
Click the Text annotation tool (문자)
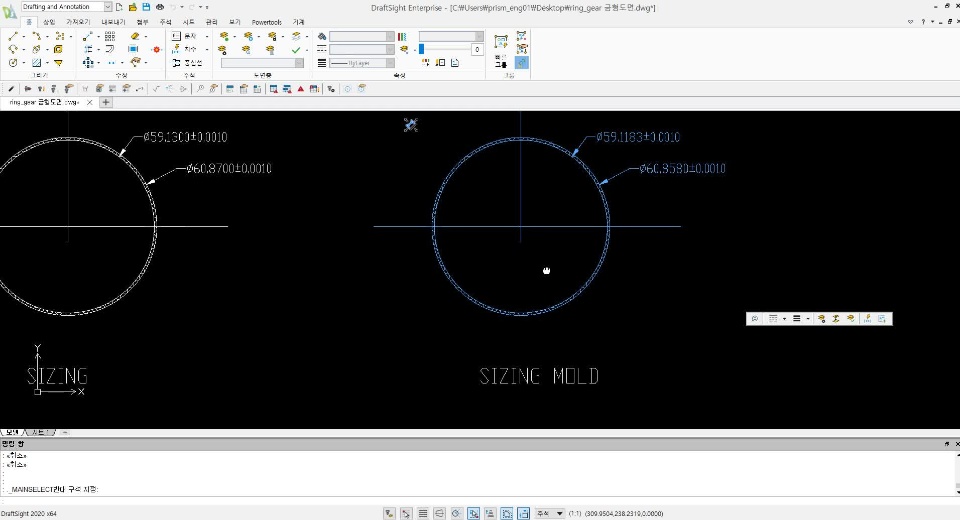(x=184, y=36)
